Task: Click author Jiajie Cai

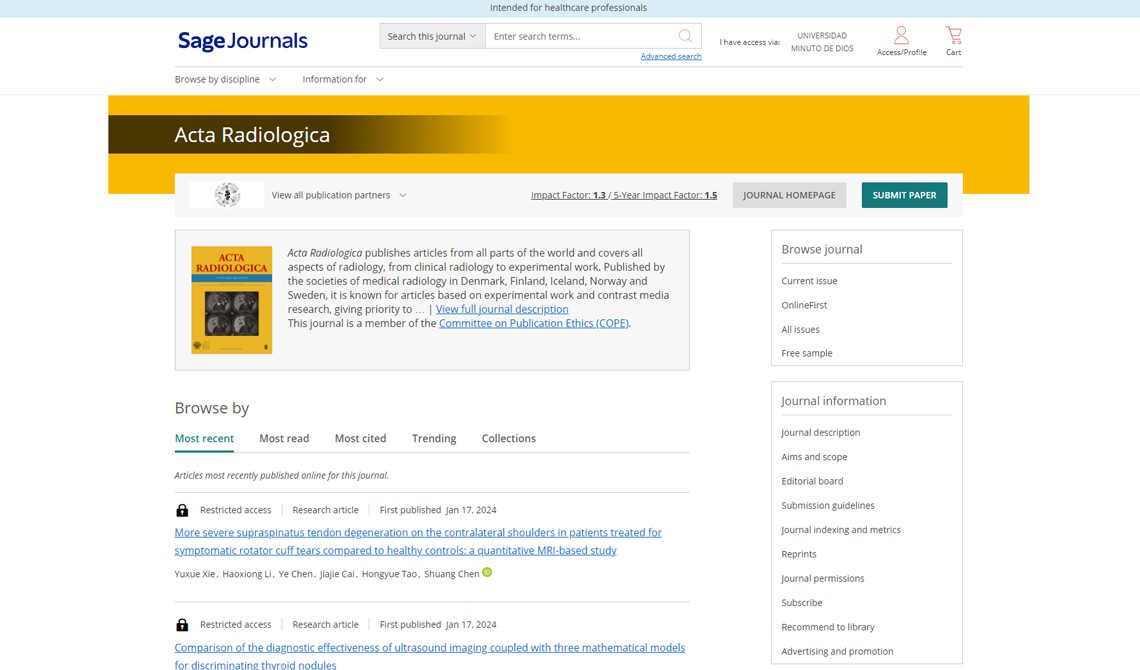Action: pos(338,574)
